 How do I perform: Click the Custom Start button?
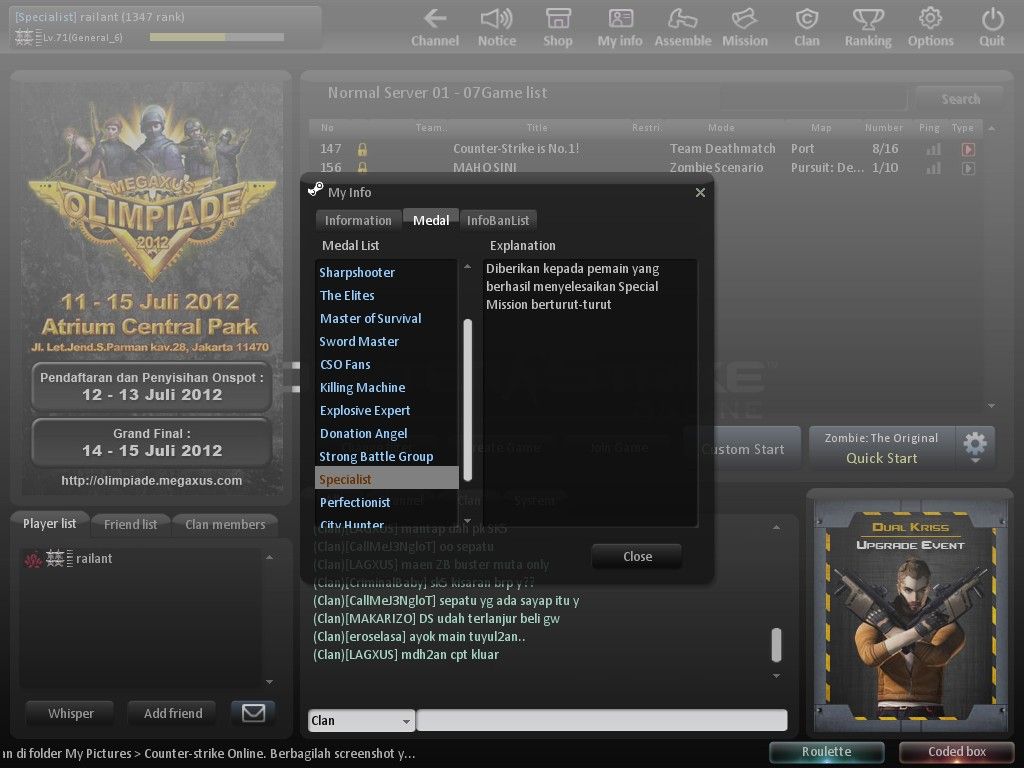click(x=743, y=449)
